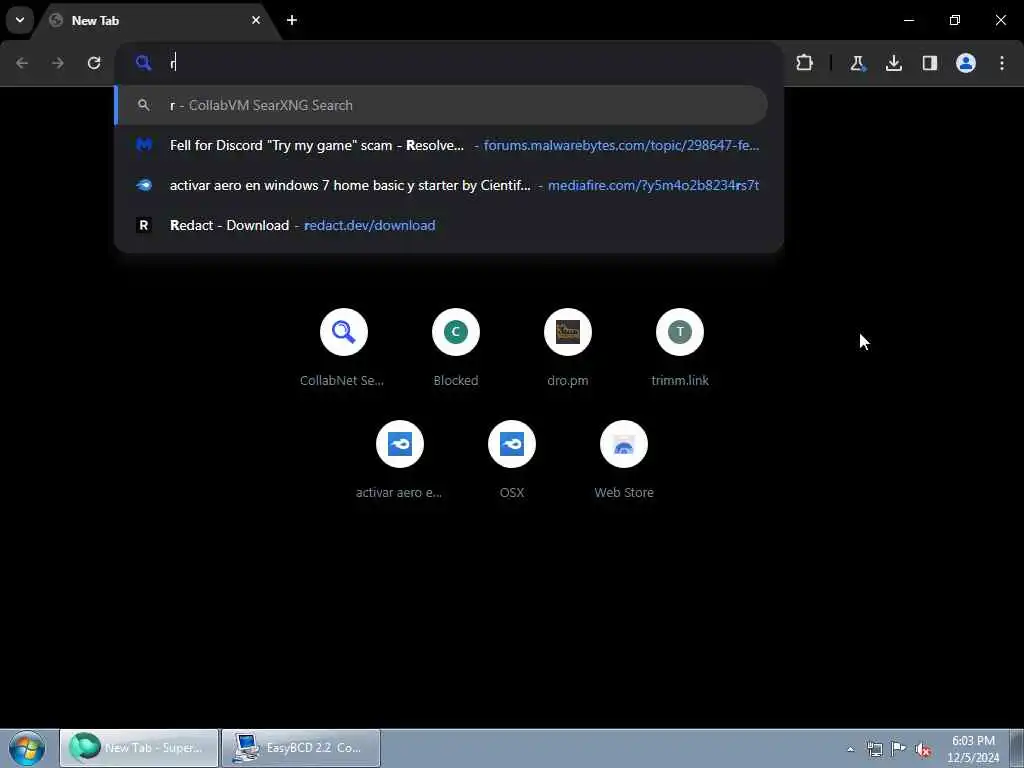
Task: Open the activar aero shortcut tile
Action: pyautogui.click(x=400, y=460)
